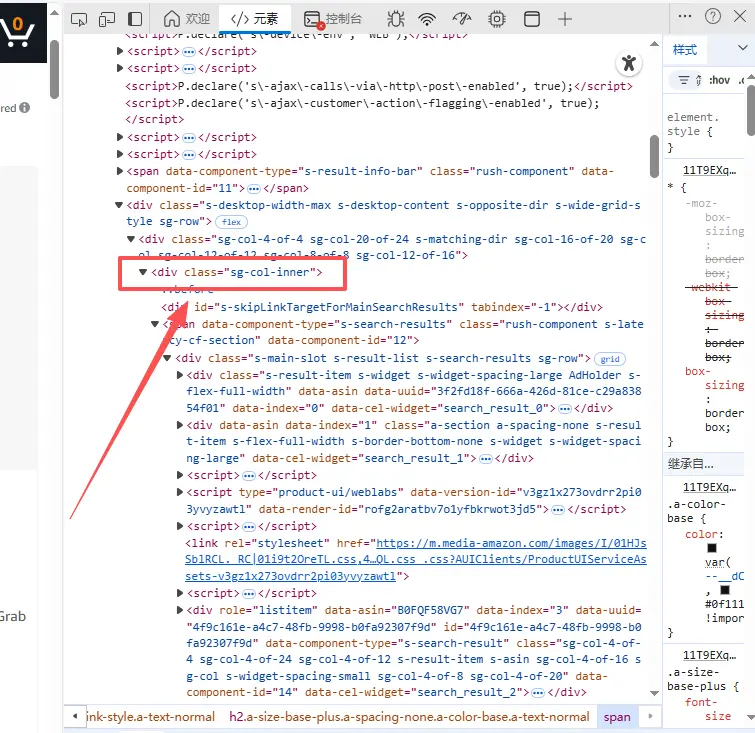Open the DevTools help question icon
The height and width of the screenshot is (733, 755).
click(x=713, y=16)
